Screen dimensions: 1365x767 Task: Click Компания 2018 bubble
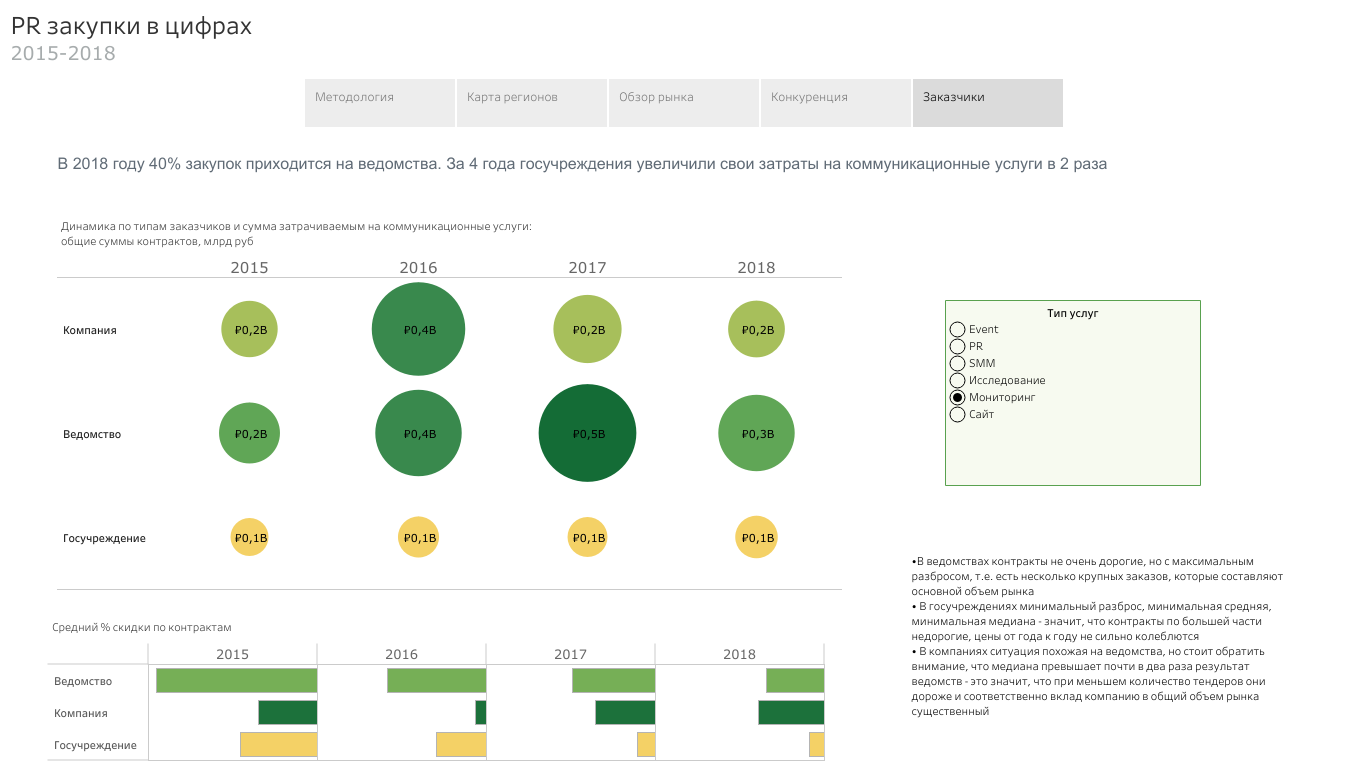pos(756,329)
